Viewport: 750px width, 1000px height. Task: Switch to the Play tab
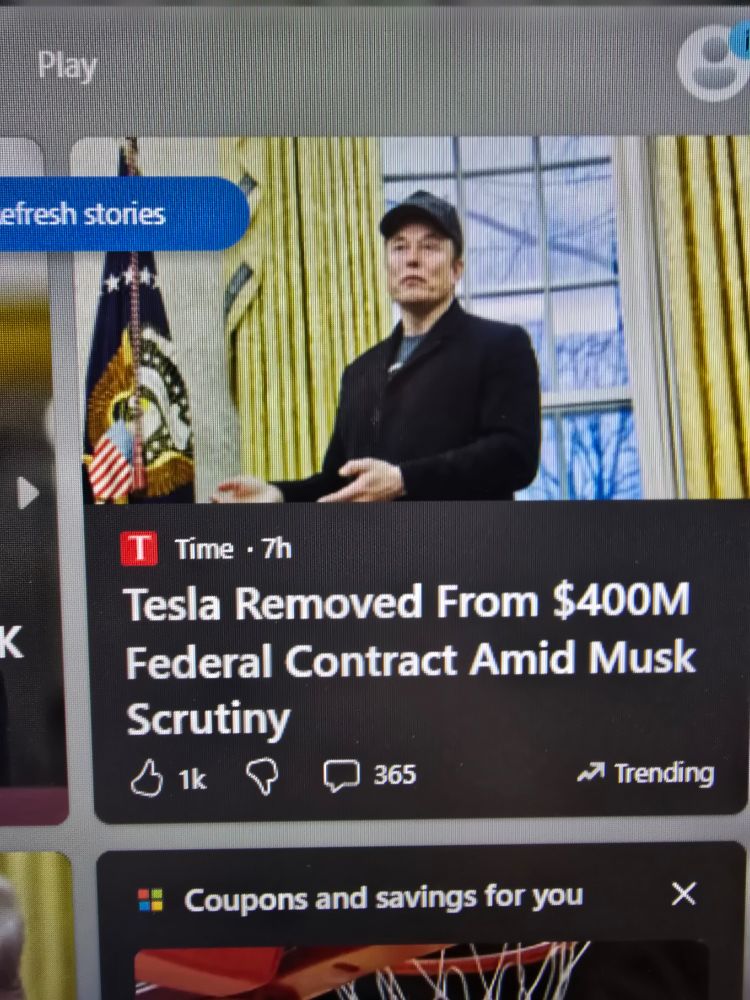coord(67,66)
